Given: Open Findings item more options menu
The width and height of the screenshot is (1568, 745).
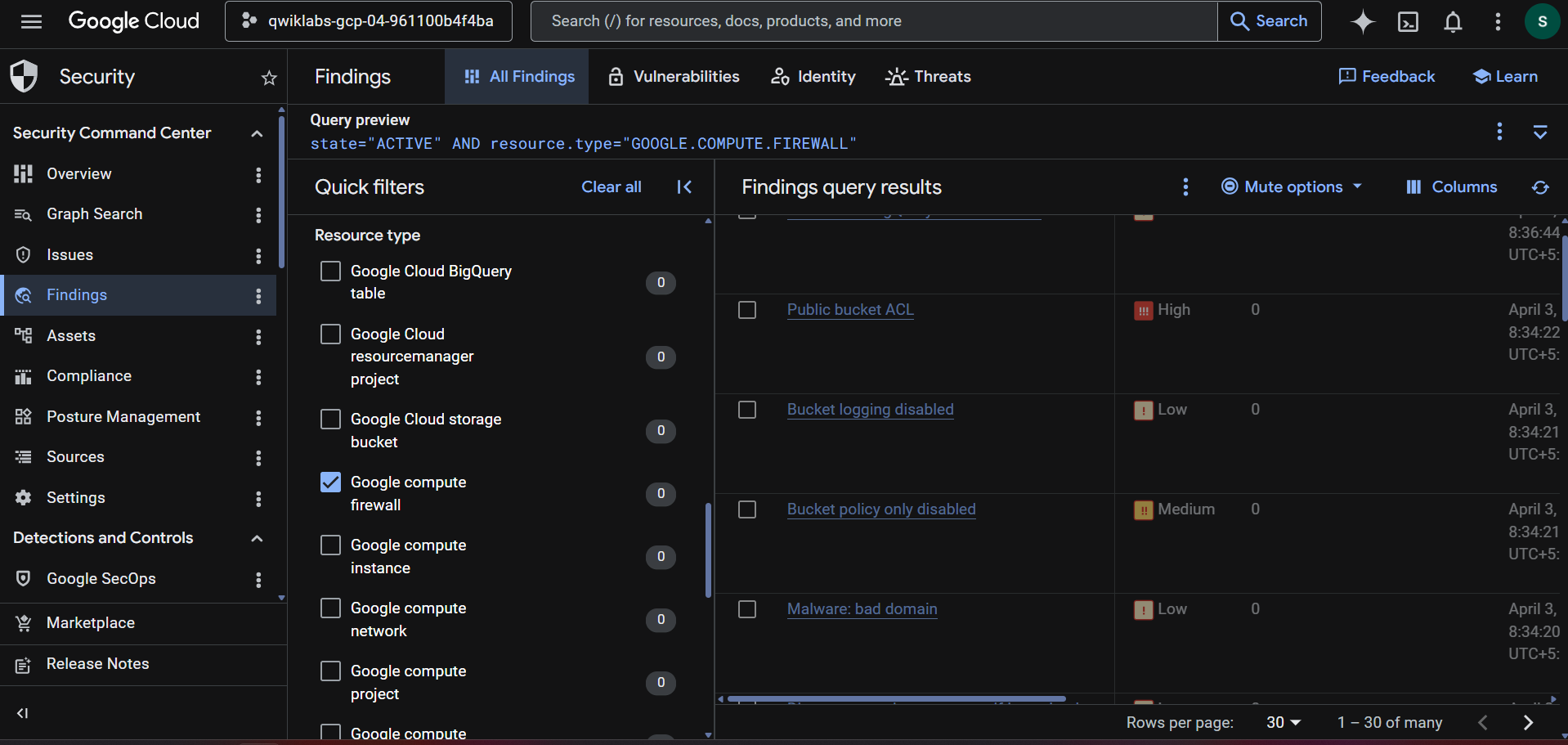Looking at the screenshot, I should tap(258, 295).
